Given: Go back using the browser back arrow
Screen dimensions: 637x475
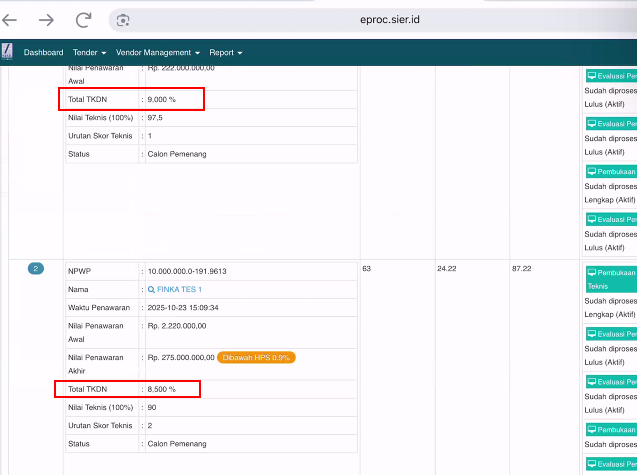Looking at the screenshot, I should click(11, 20).
